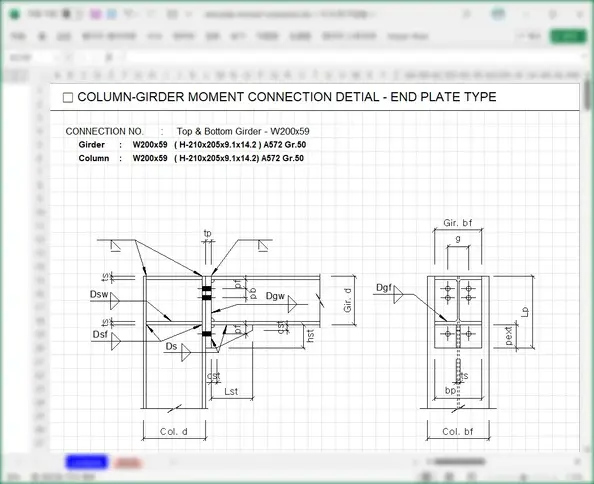Click the 'tp' dimension label above the end plate

click(x=207, y=233)
